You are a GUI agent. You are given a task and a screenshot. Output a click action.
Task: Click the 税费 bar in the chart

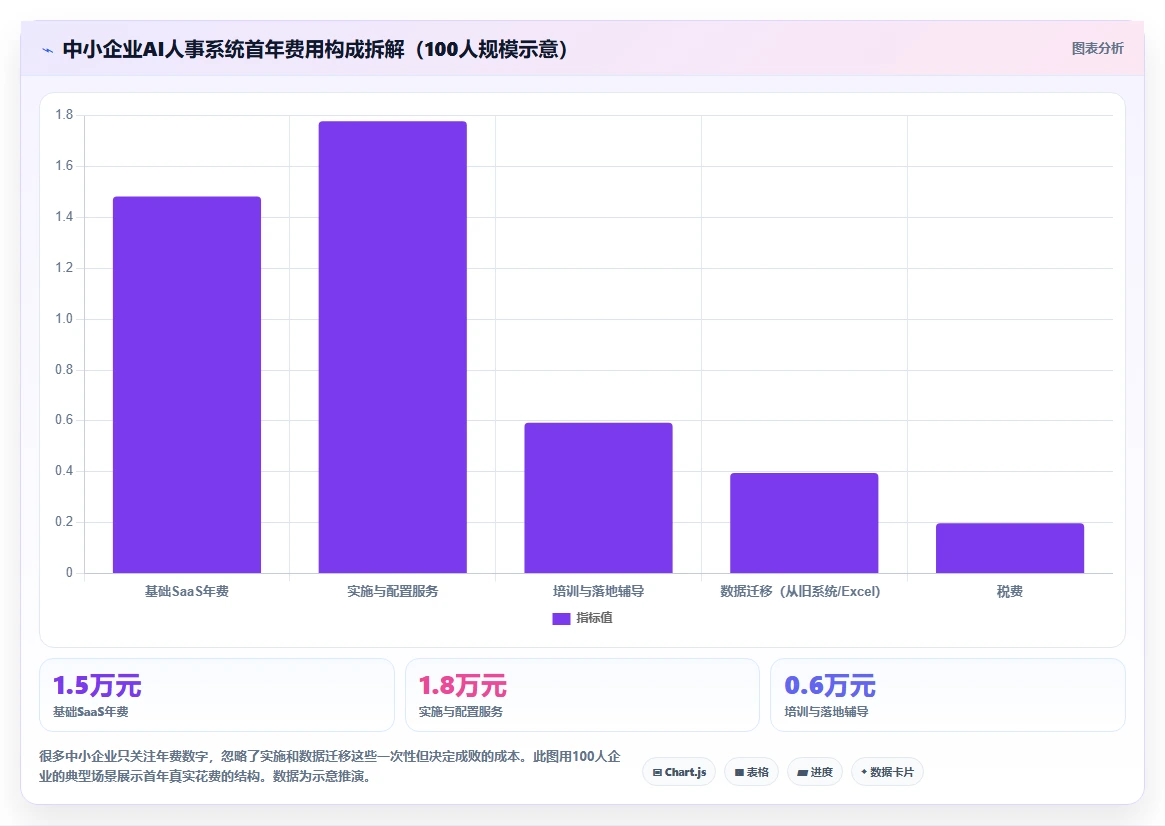1010,548
